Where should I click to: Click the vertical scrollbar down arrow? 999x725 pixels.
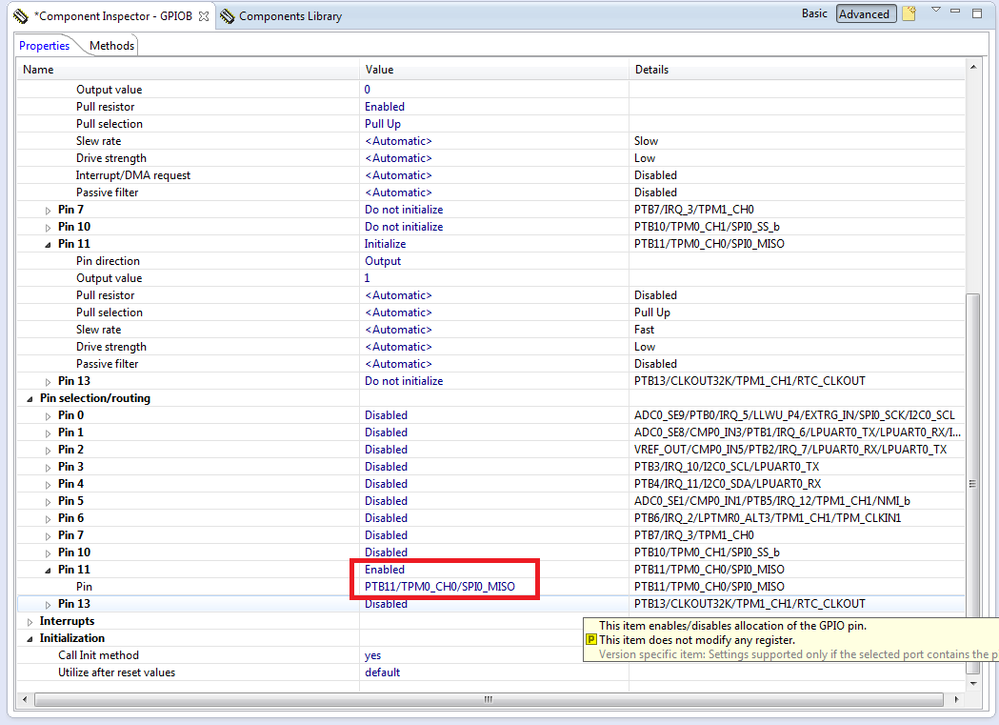[973, 683]
